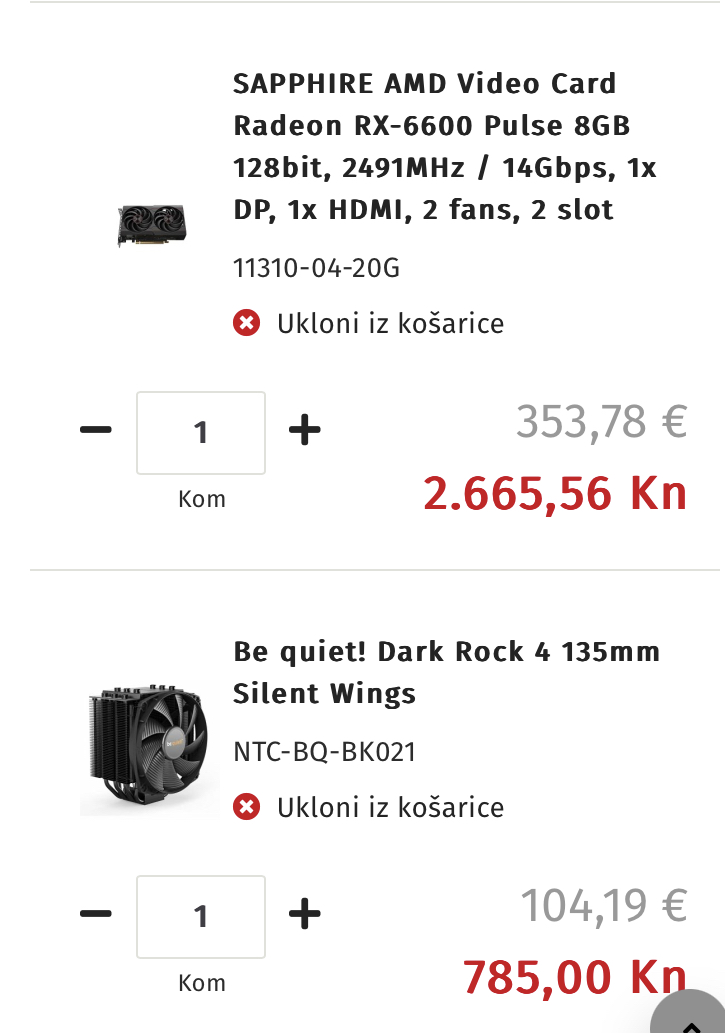Viewport: 725px width, 1033px height.
Task: Focus the quantity field for SAPPHIRE card
Action: [x=201, y=432]
